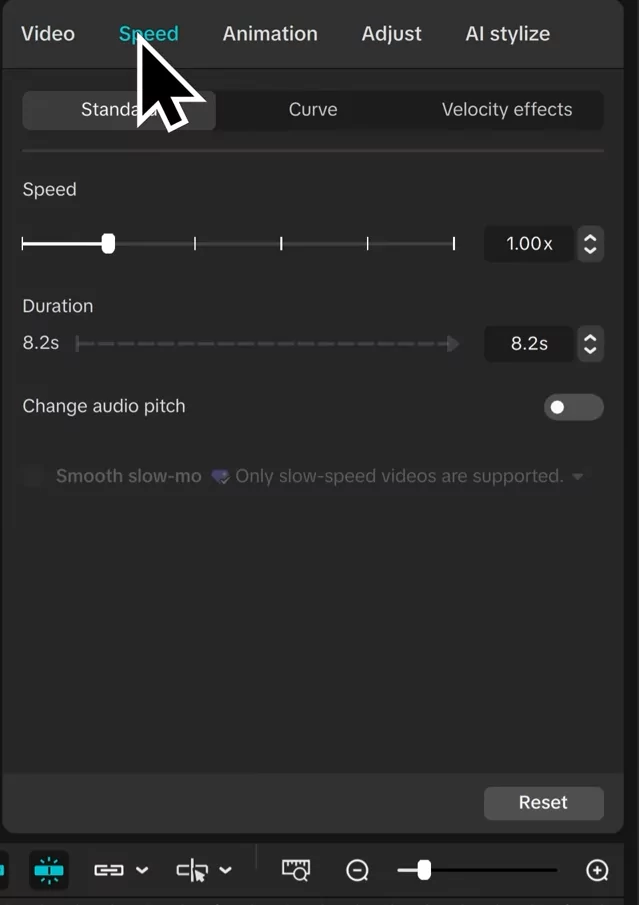Click the zoom-to-fit timeline icon
Viewport: 639px width, 905px height.
point(296,870)
